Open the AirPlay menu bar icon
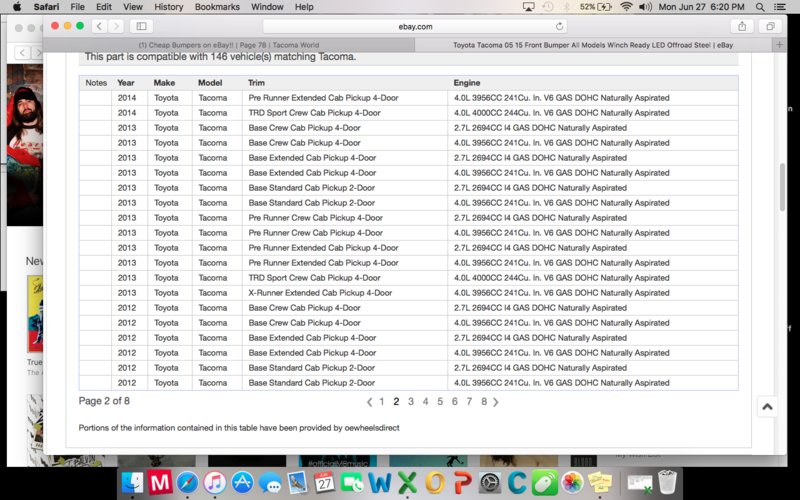This screenshot has width=800, height=500. click(528, 7)
